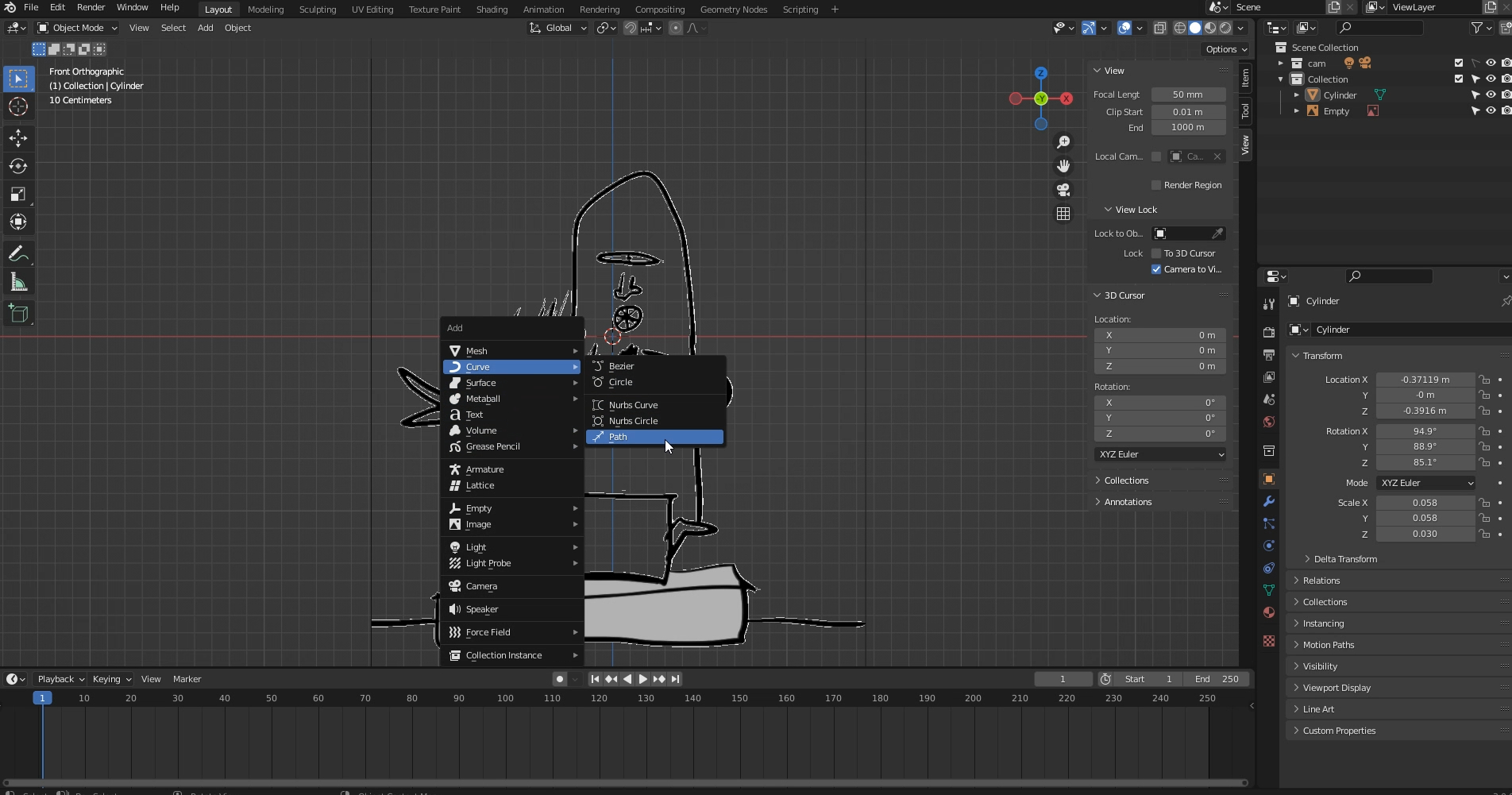Viewport: 1512px width, 795px height.
Task: Open the Object Mode dropdown
Action: point(78,28)
